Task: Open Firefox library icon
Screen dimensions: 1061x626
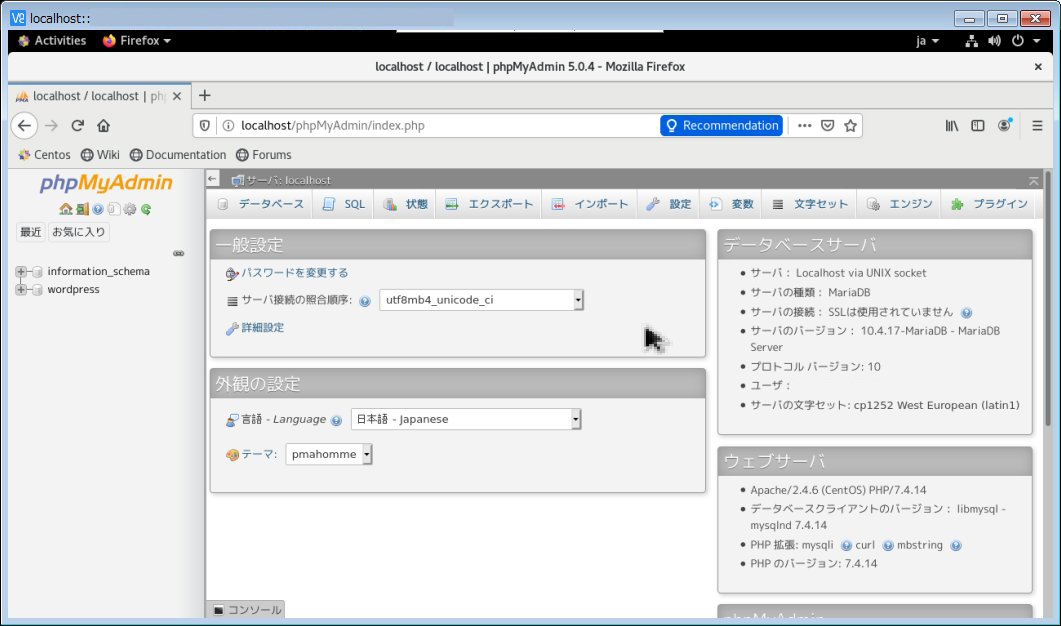Action: click(x=951, y=125)
